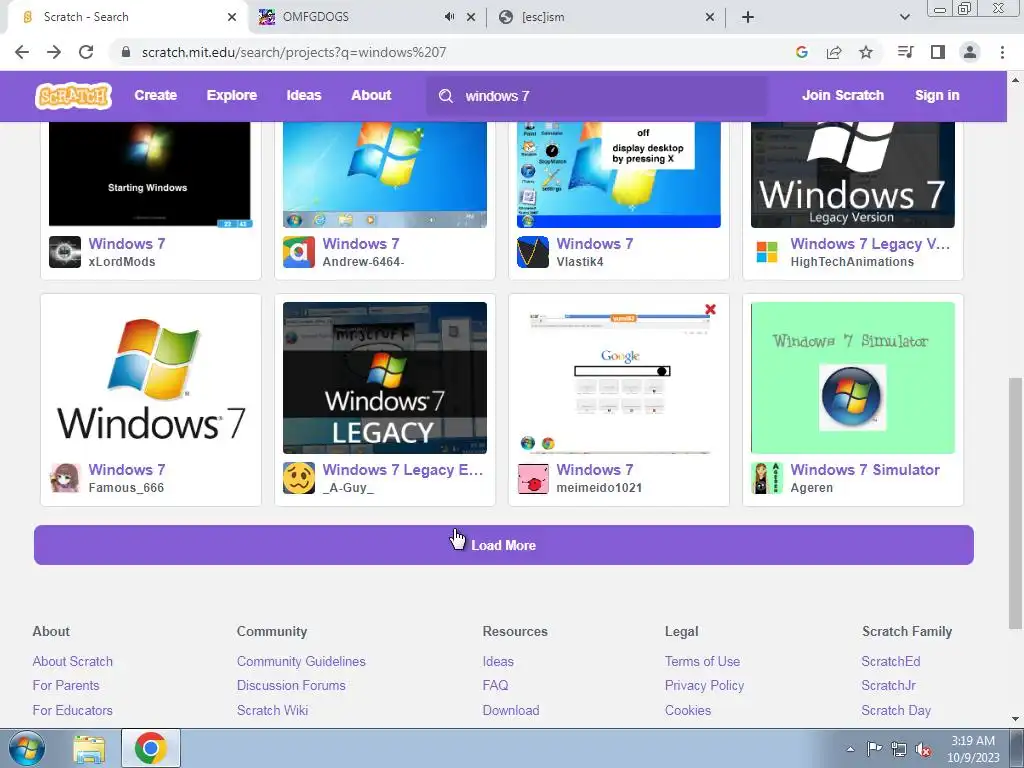Click Join Scratch
The height and width of the screenshot is (768, 1024).
point(842,95)
